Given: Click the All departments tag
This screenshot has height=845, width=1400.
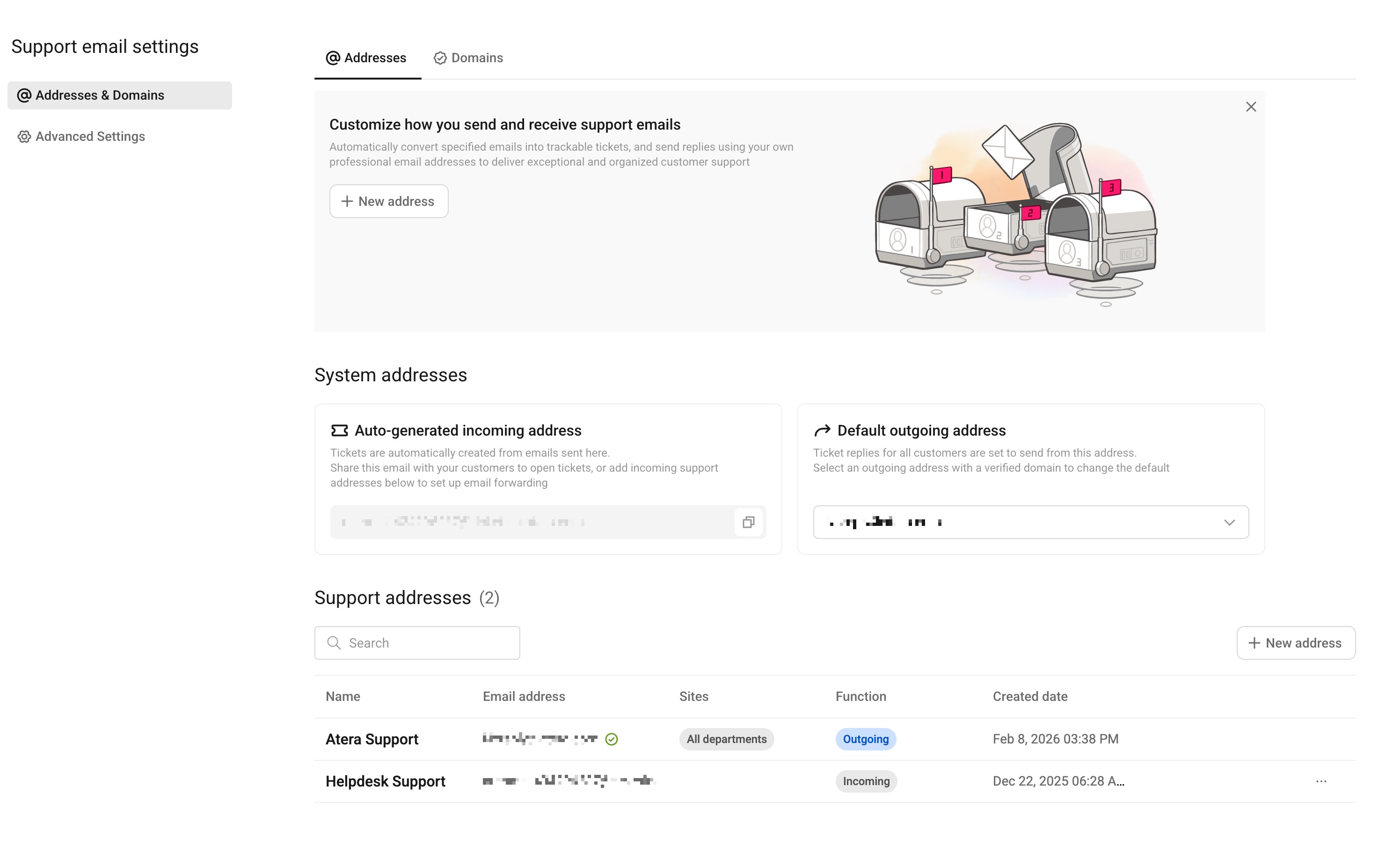Looking at the screenshot, I should [726, 739].
